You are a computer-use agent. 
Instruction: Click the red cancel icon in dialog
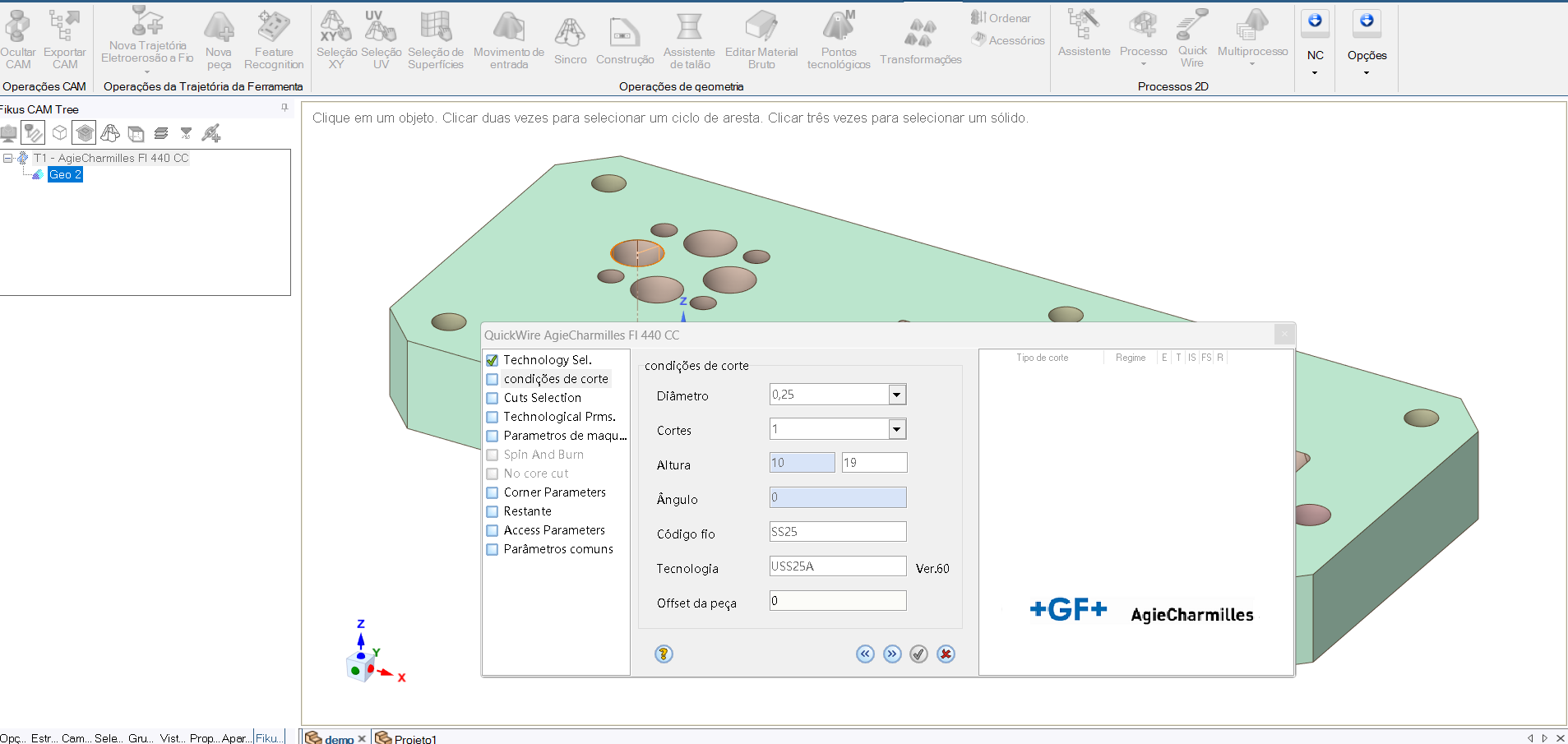pyautogui.click(x=946, y=654)
